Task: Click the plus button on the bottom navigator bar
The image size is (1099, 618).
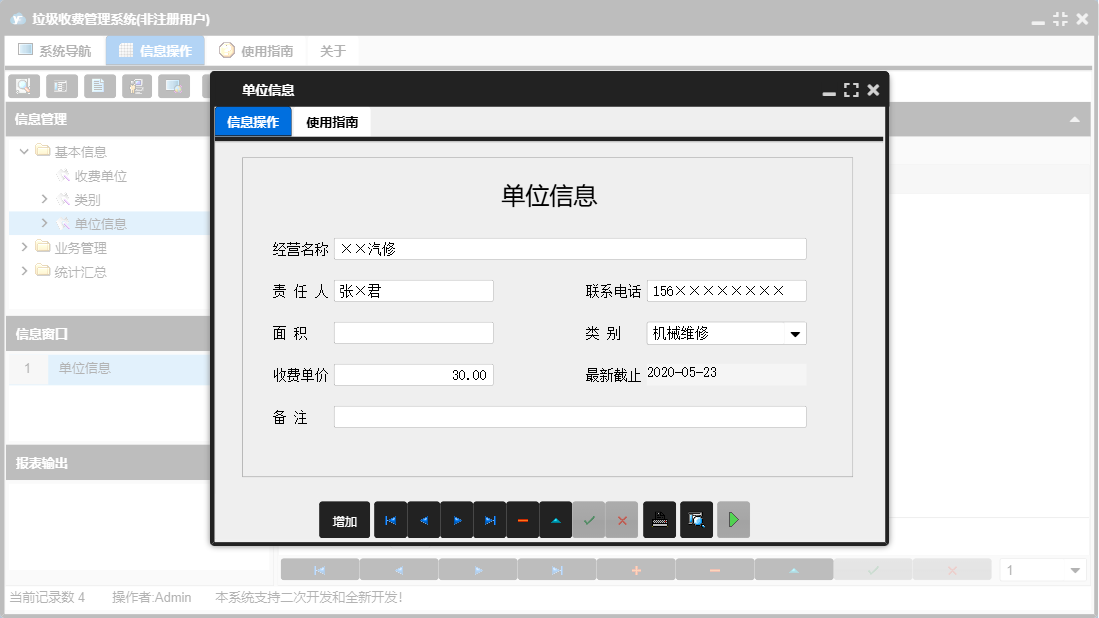Action: click(x=635, y=568)
